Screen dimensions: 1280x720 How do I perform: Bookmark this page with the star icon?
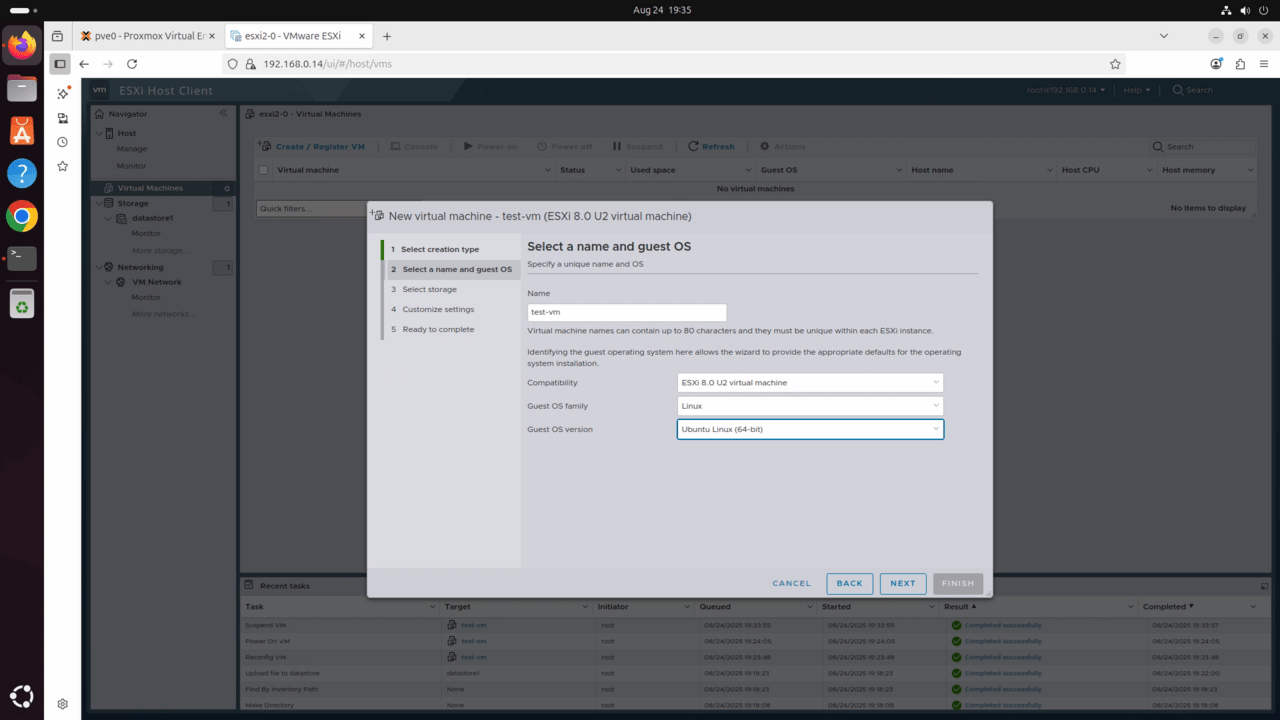click(x=1115, y=64)
